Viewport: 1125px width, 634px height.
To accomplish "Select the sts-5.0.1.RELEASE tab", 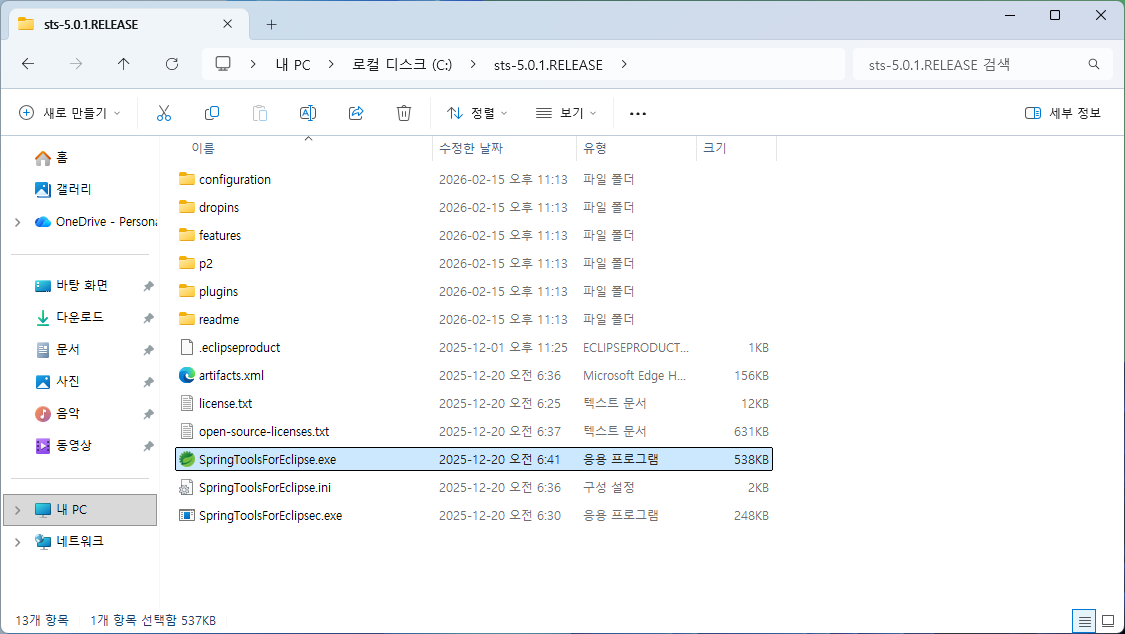I will [x=126, y=24].
